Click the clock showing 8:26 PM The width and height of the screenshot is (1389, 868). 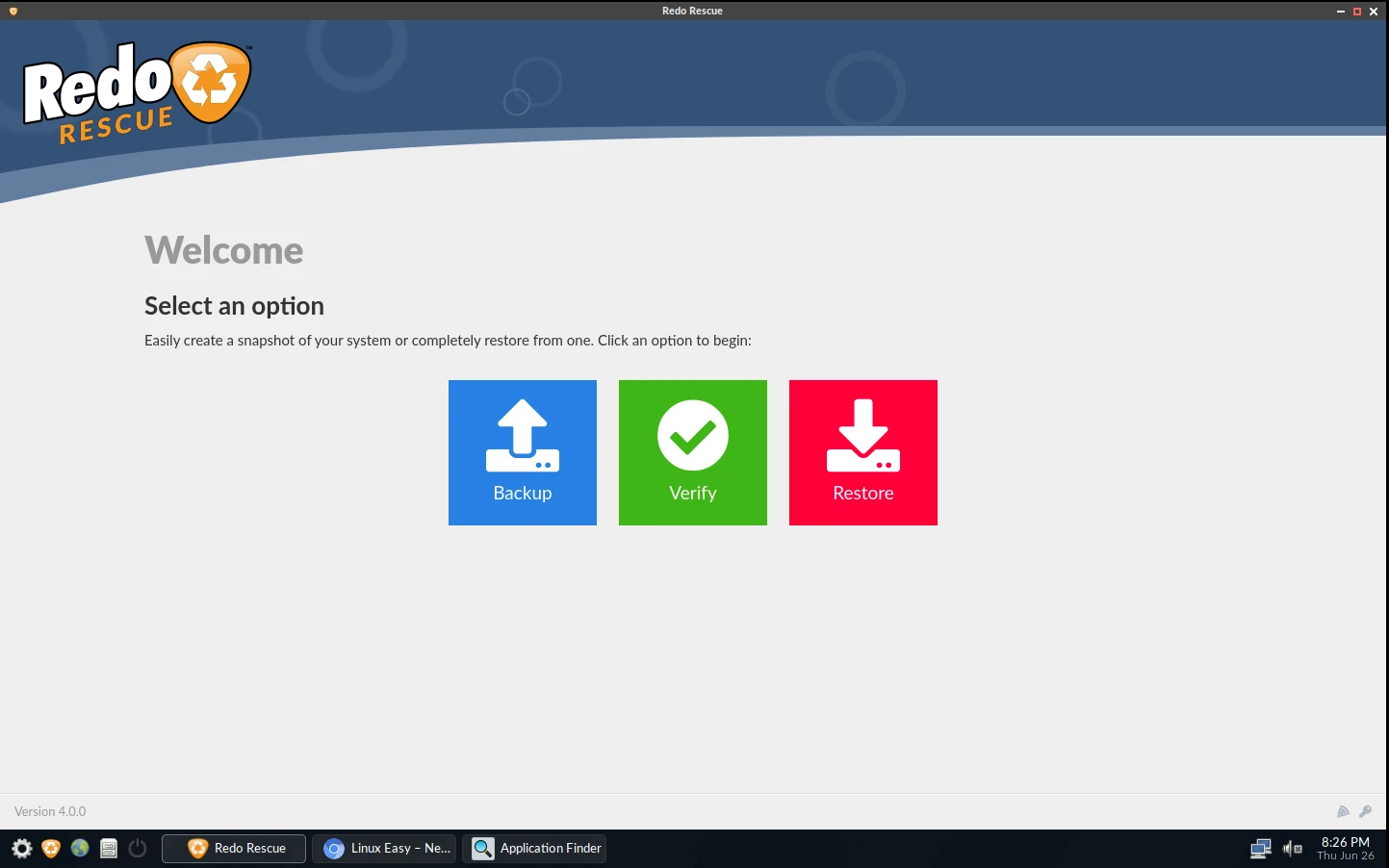coord(1345,848)
